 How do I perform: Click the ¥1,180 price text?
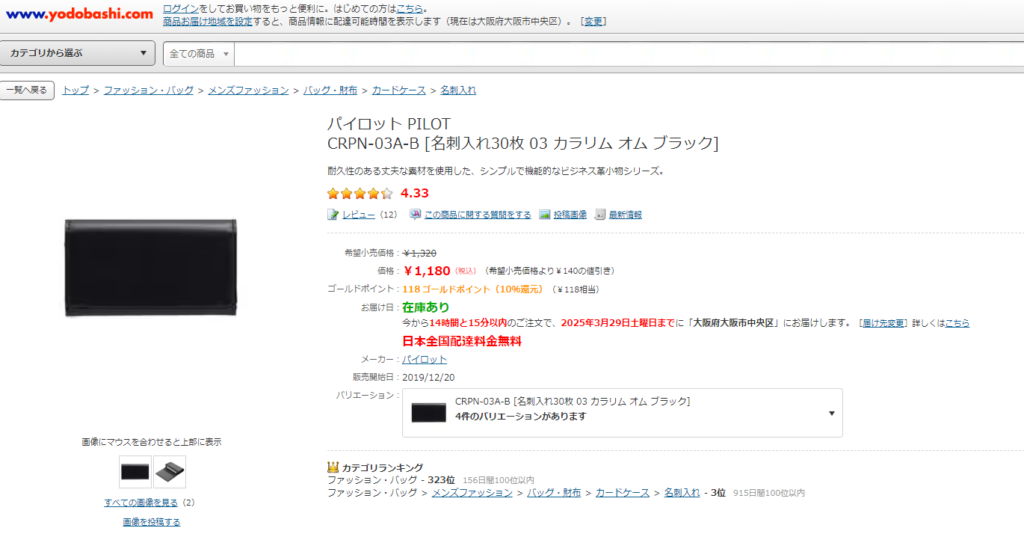(426, 270)
